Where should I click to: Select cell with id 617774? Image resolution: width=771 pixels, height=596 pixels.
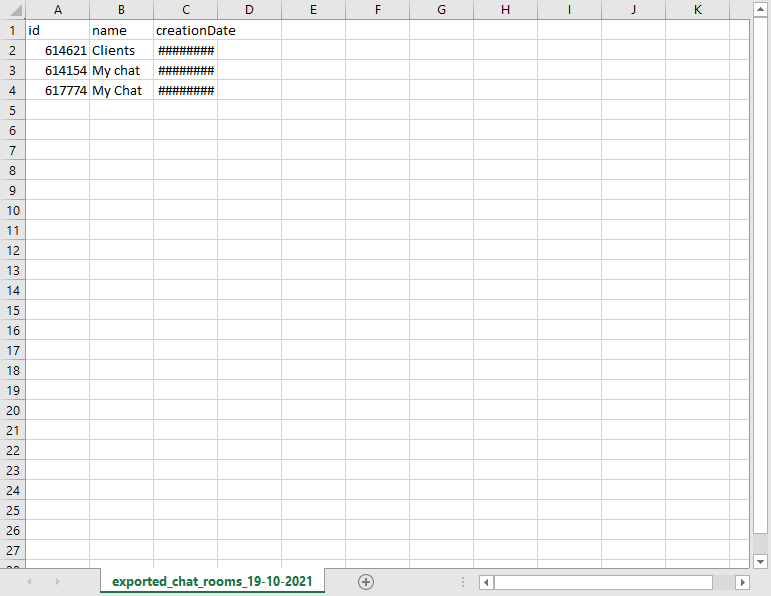coord(57,90)
